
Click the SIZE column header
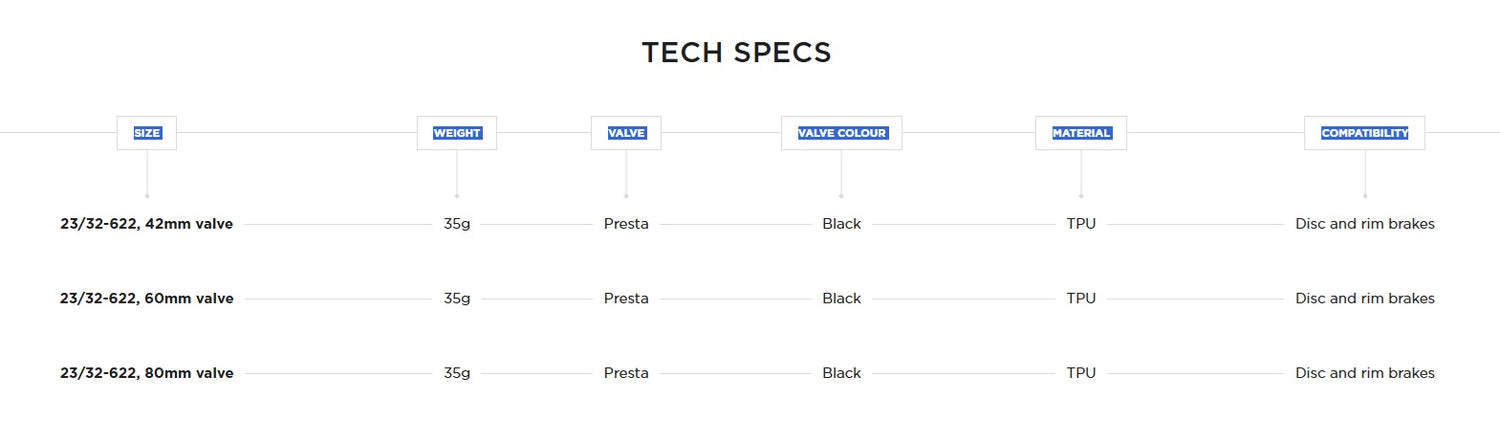[x=147, y=133]
